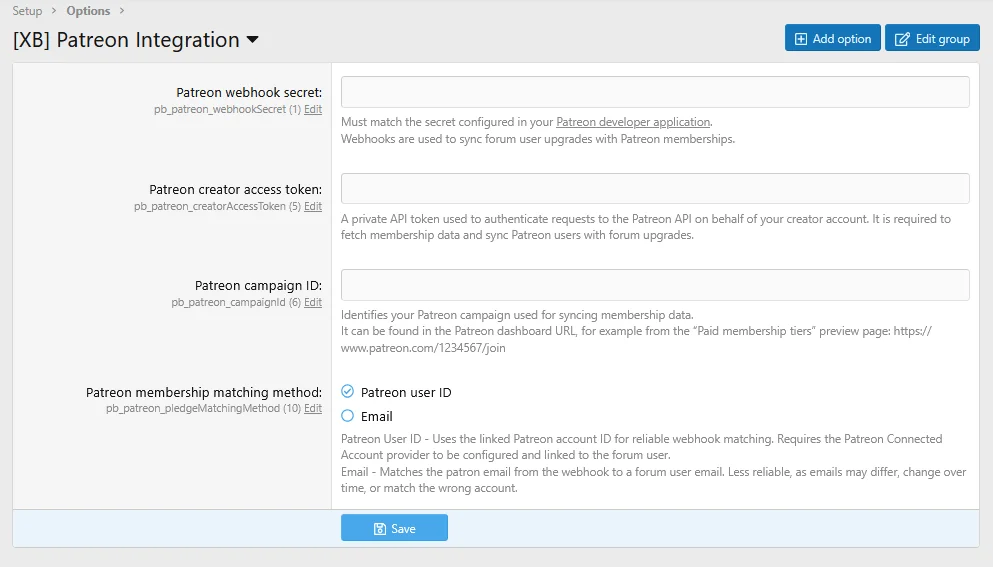Viewport: 993px width, 567px height.
Task: Edit the pb_patreon_campaignId option
Action: [x=313, y=303]
